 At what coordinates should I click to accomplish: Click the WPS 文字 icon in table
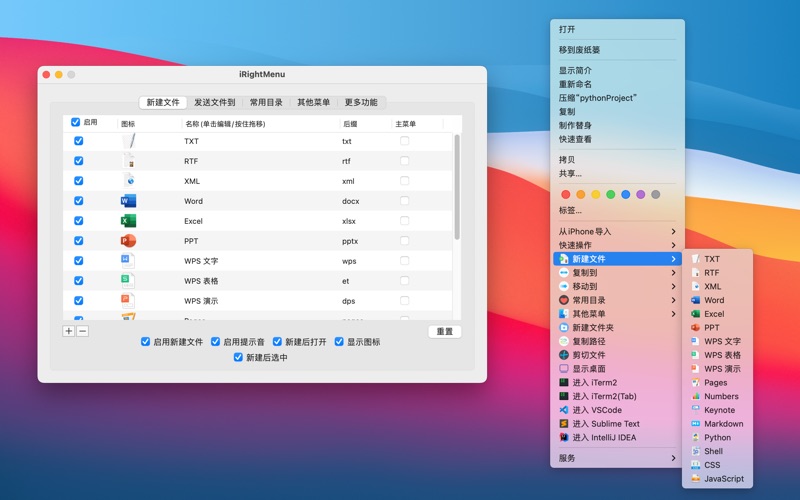128,261
